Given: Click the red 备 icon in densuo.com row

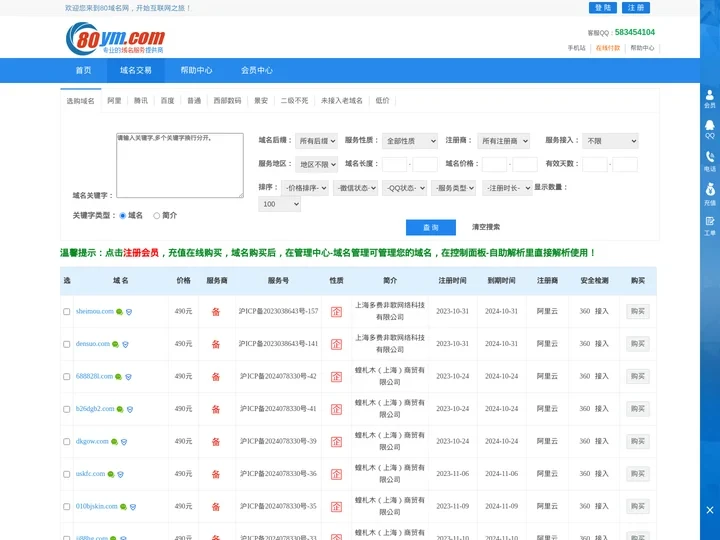Looking at the screenshot, I should coord(216,344).
